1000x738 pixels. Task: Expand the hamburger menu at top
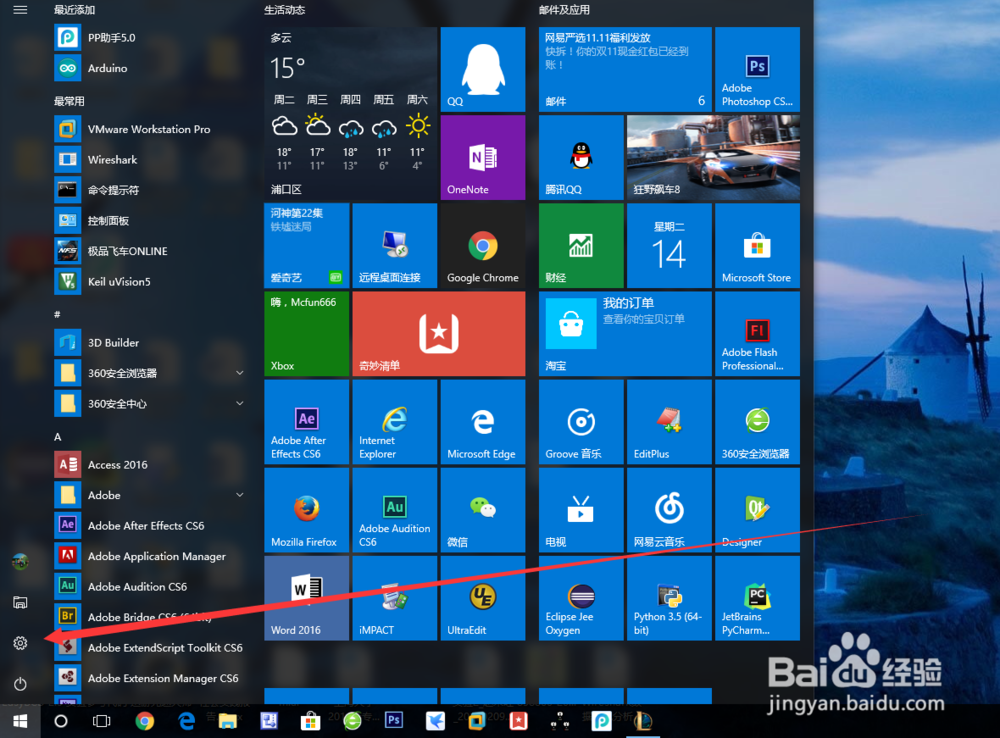click(20, 10)
